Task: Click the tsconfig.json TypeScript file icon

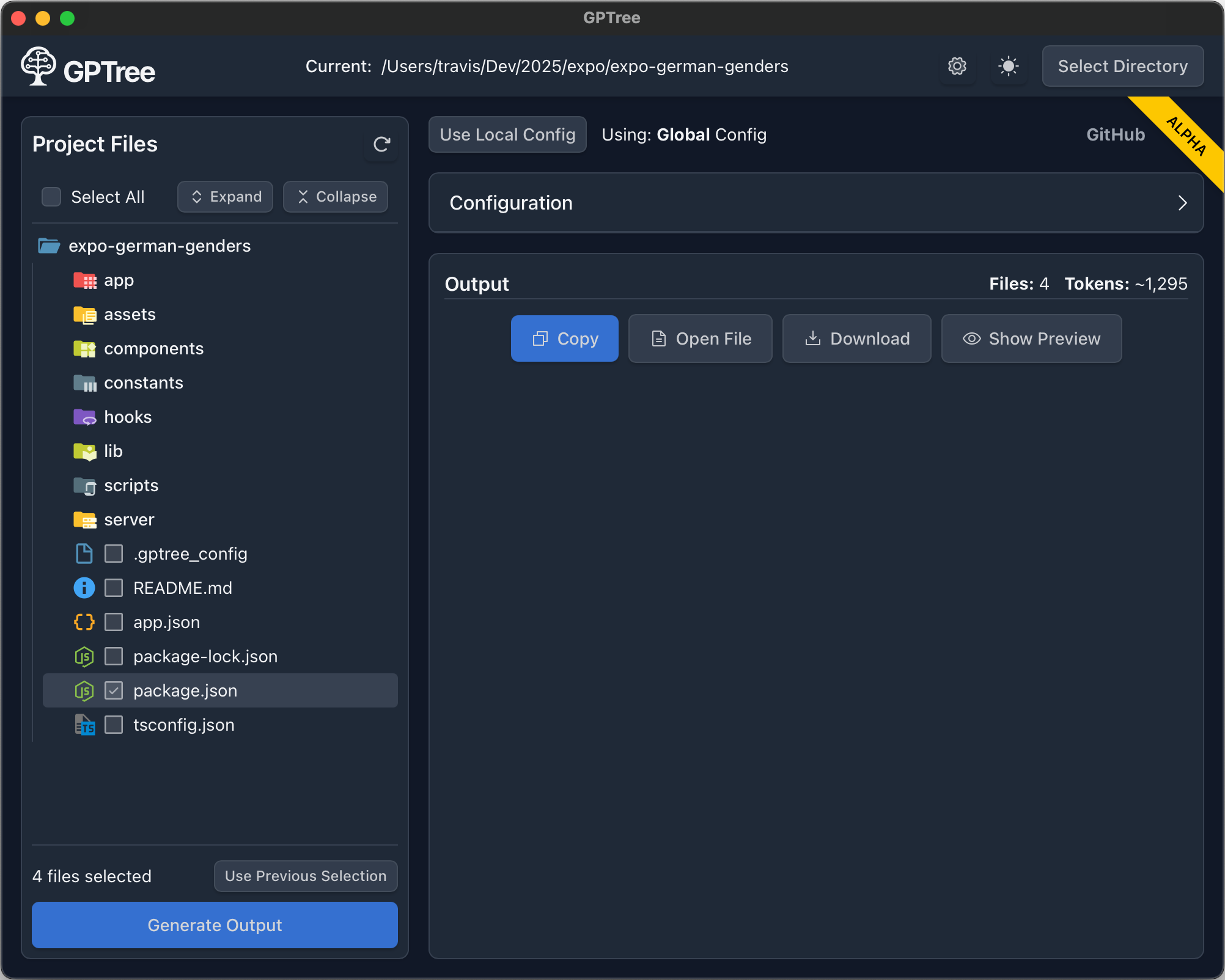Action: 84,725
